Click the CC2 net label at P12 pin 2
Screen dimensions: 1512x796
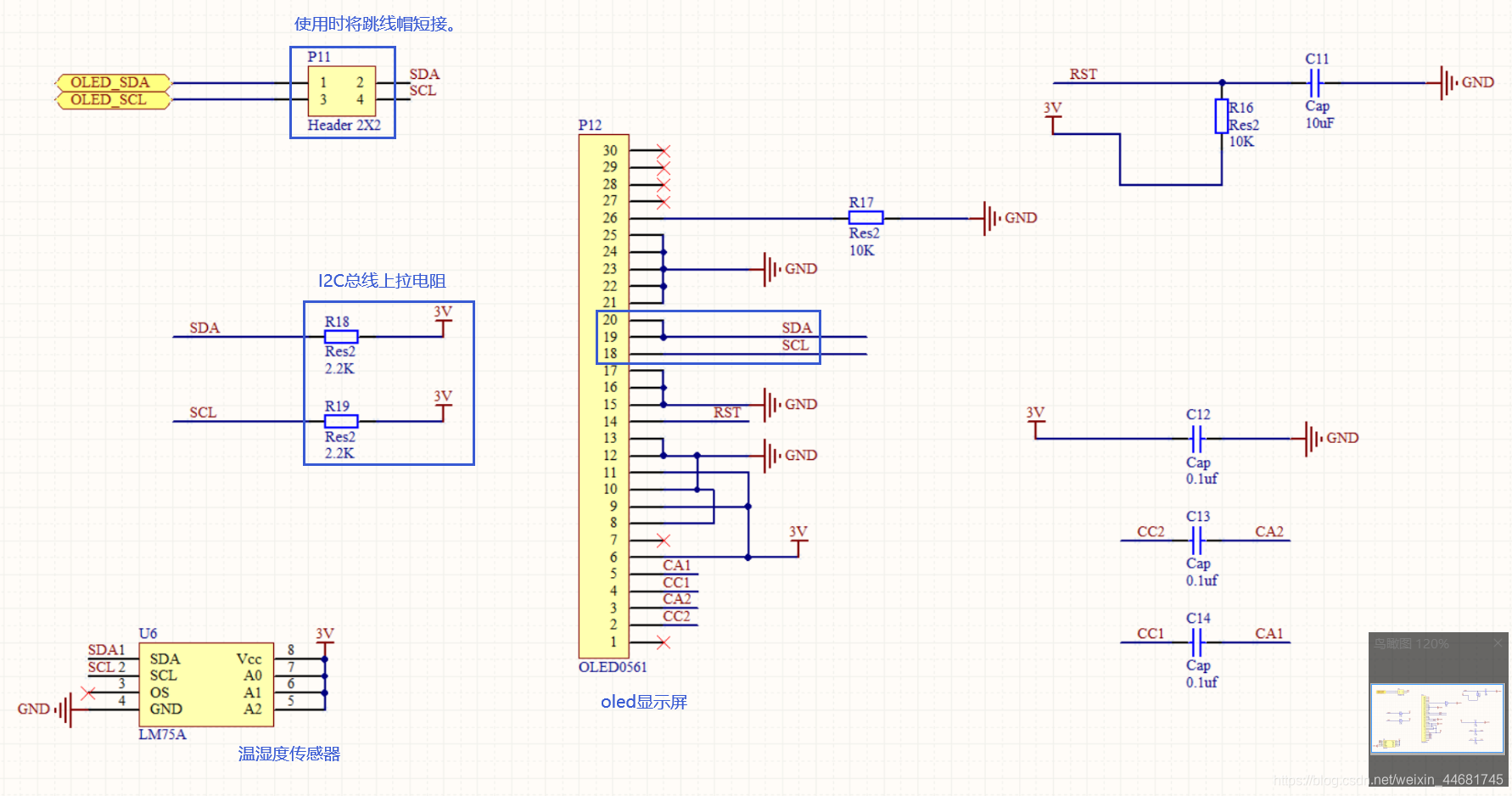pos(676,617)
